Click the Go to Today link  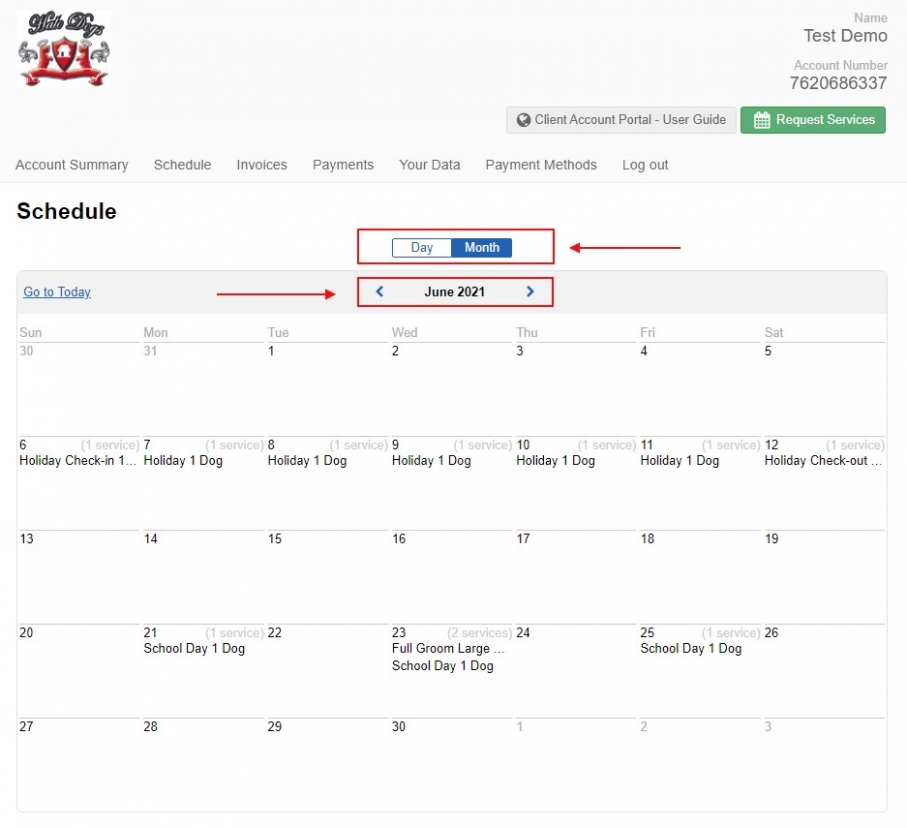click(x=57, y=292)
